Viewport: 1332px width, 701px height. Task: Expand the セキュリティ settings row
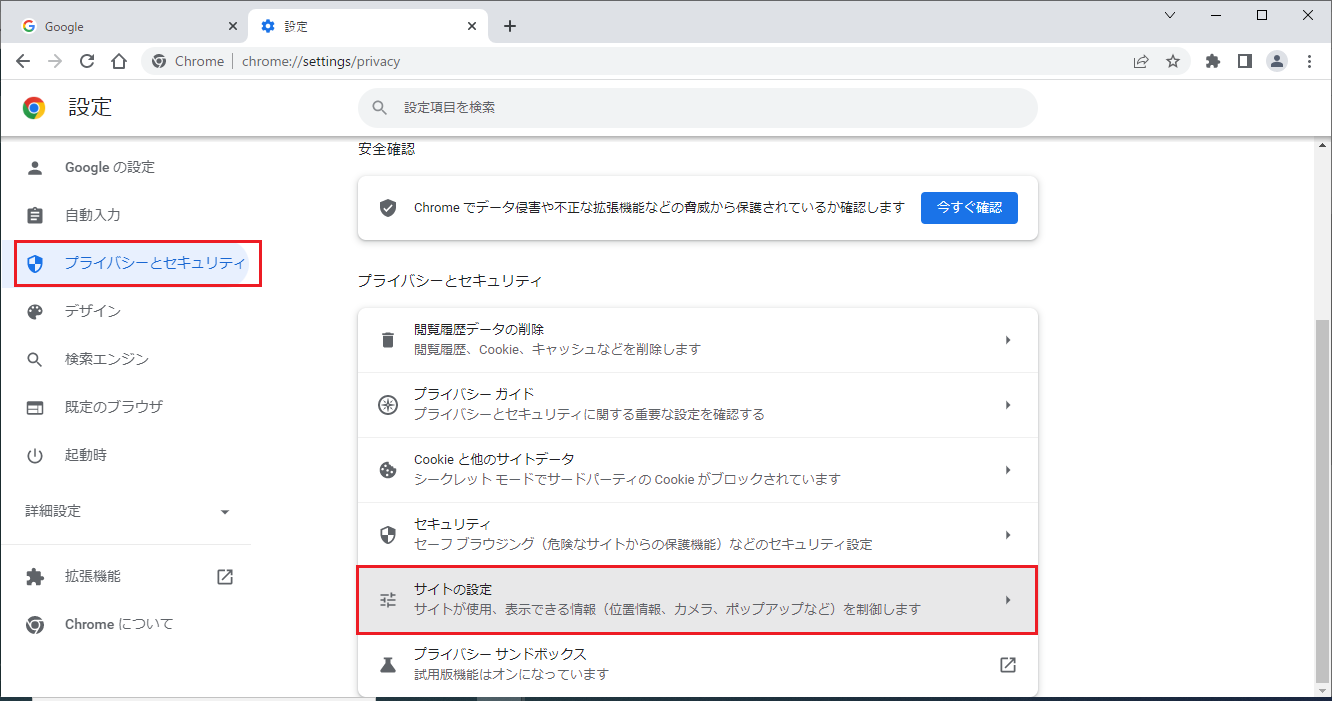[697, 535]
